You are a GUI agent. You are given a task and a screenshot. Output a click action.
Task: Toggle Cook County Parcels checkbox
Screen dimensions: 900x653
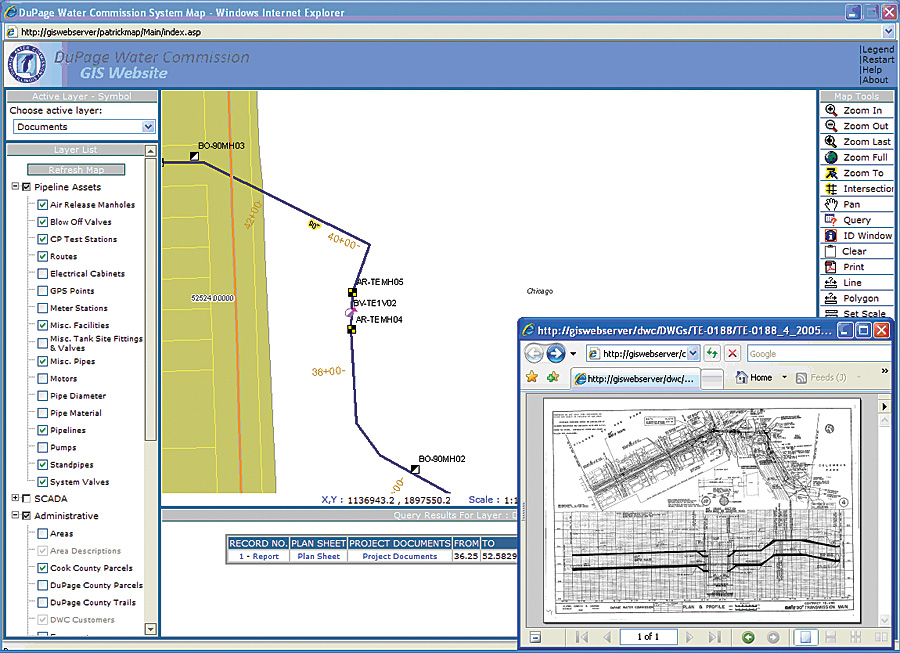tap(42, 568)
